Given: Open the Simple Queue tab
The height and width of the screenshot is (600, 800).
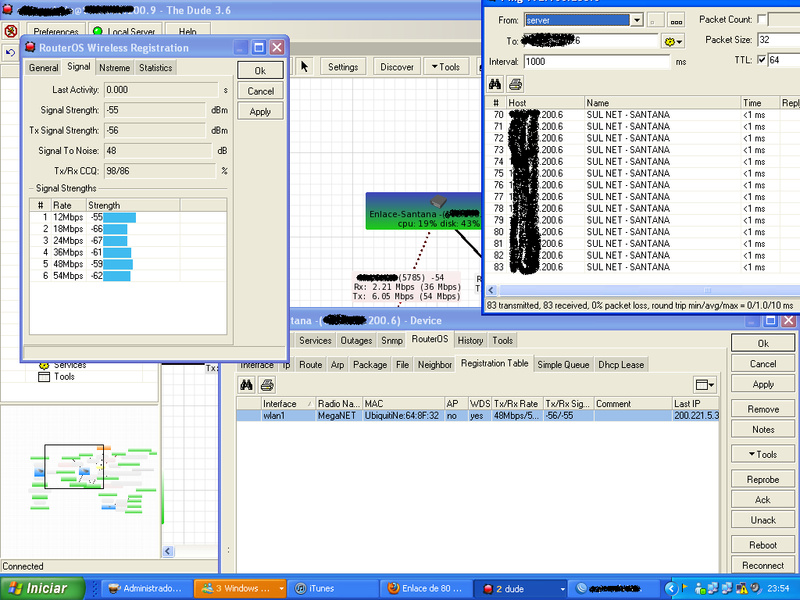Looking at the screenshot, I should (x=564, y=365).
